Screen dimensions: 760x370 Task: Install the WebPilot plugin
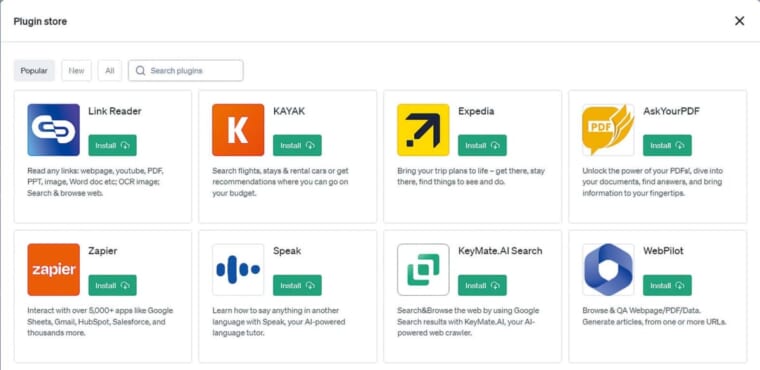667,285
